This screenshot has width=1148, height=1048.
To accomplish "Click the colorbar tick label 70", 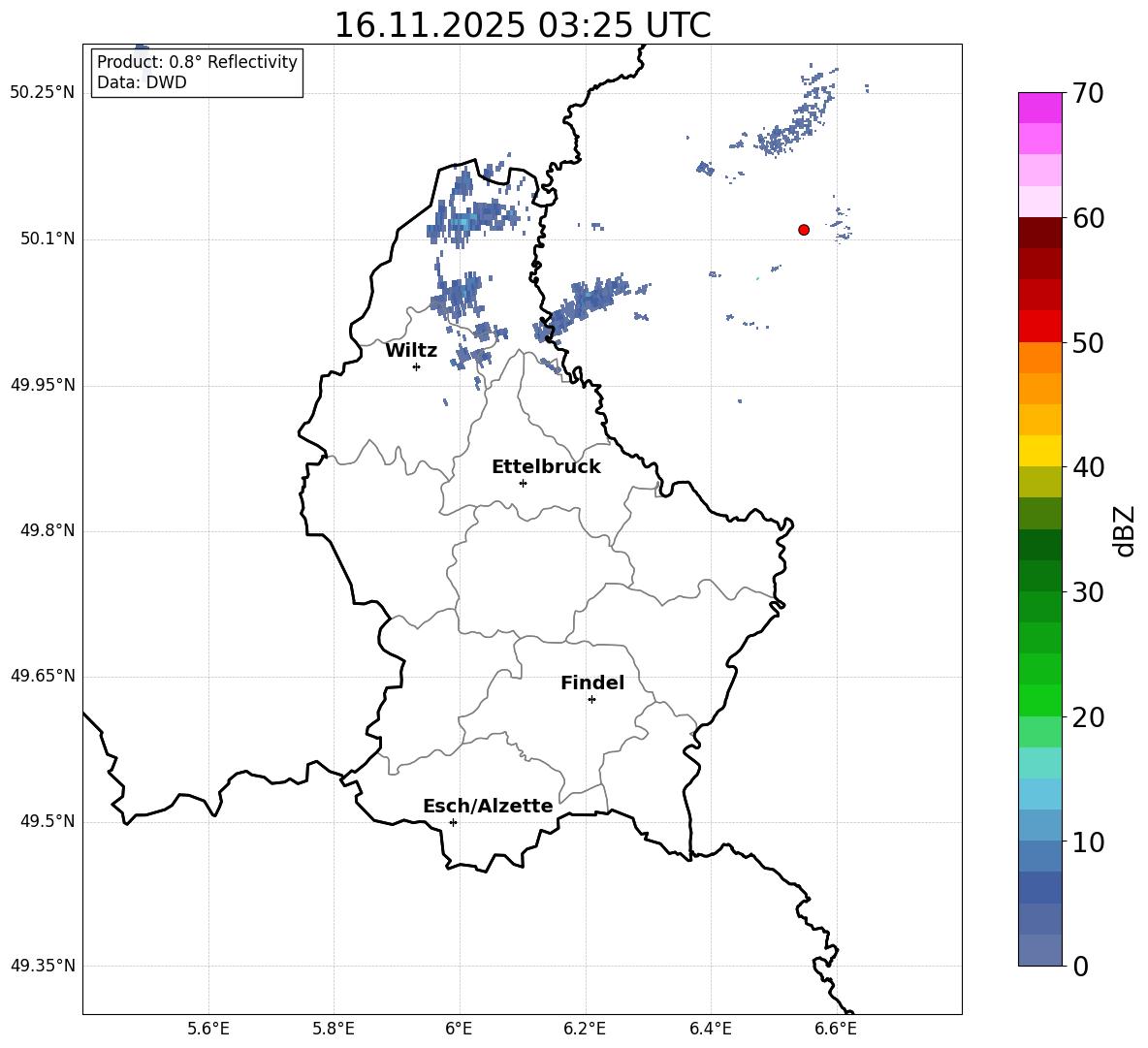I will coord(1088,93).
